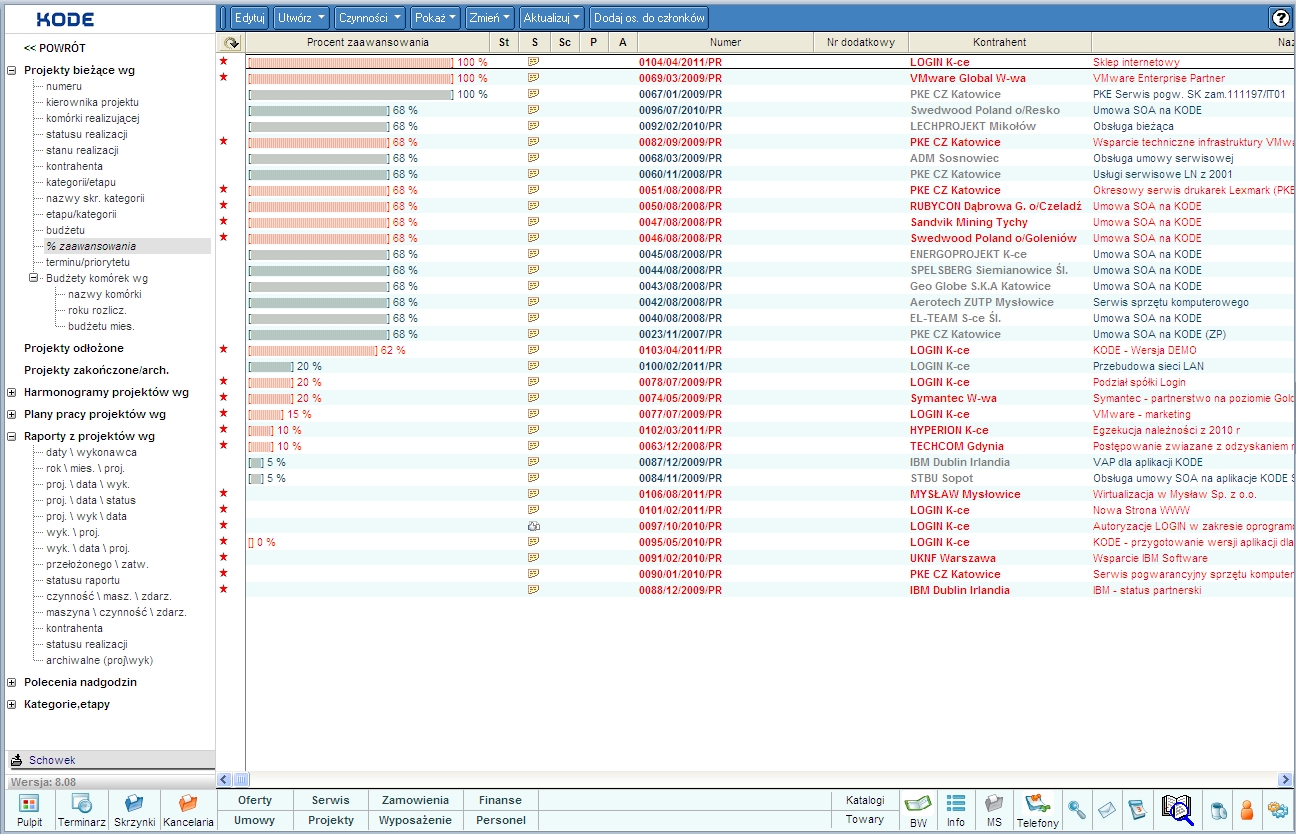This screenshot has width=1296, height=834.
Task: Select tree item statusu raportu
Action: [83, 580]
